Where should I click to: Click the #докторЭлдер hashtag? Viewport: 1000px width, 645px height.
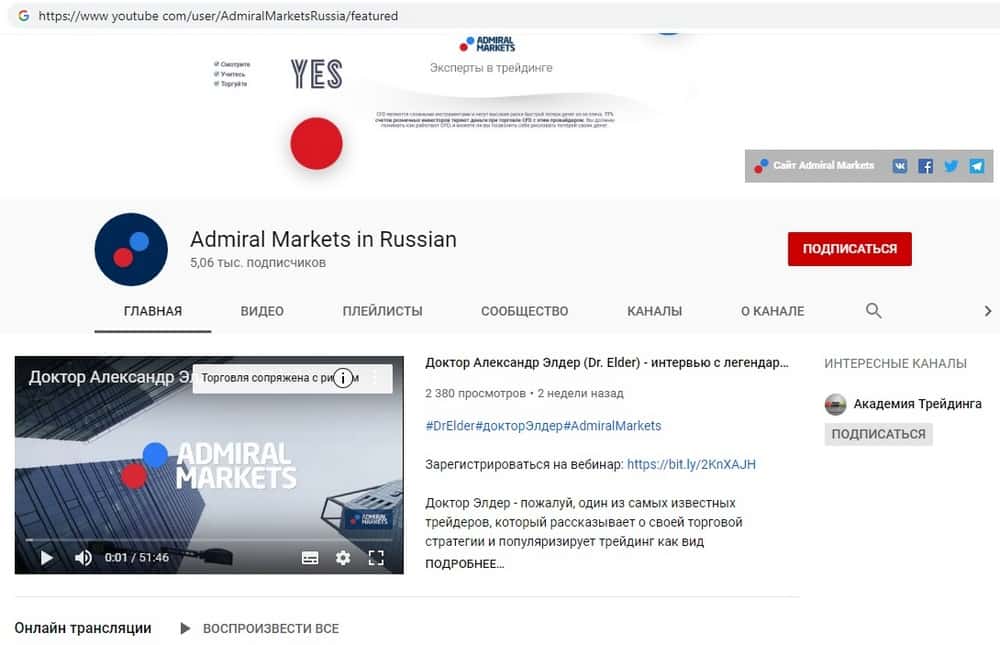(x=519, y=426)
